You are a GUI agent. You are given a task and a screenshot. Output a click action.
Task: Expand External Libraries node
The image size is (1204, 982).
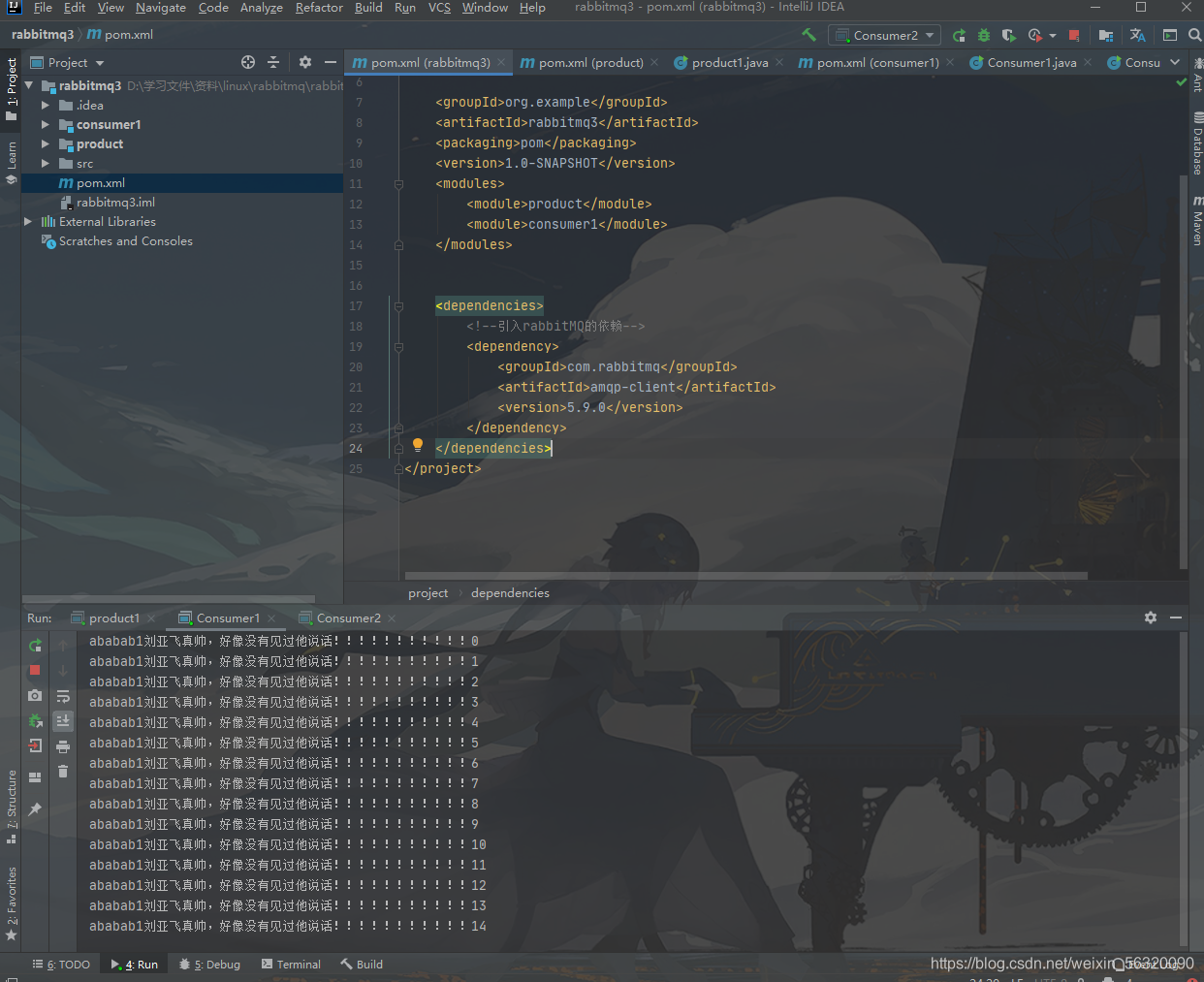coord(28,221)
